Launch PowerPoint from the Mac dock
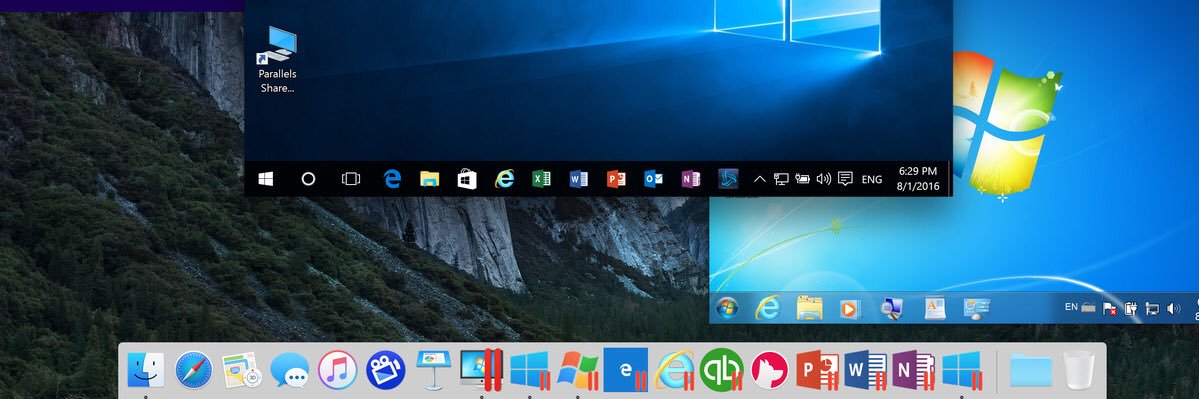Screen dimensions: 1199x399 tap(818, 371)
